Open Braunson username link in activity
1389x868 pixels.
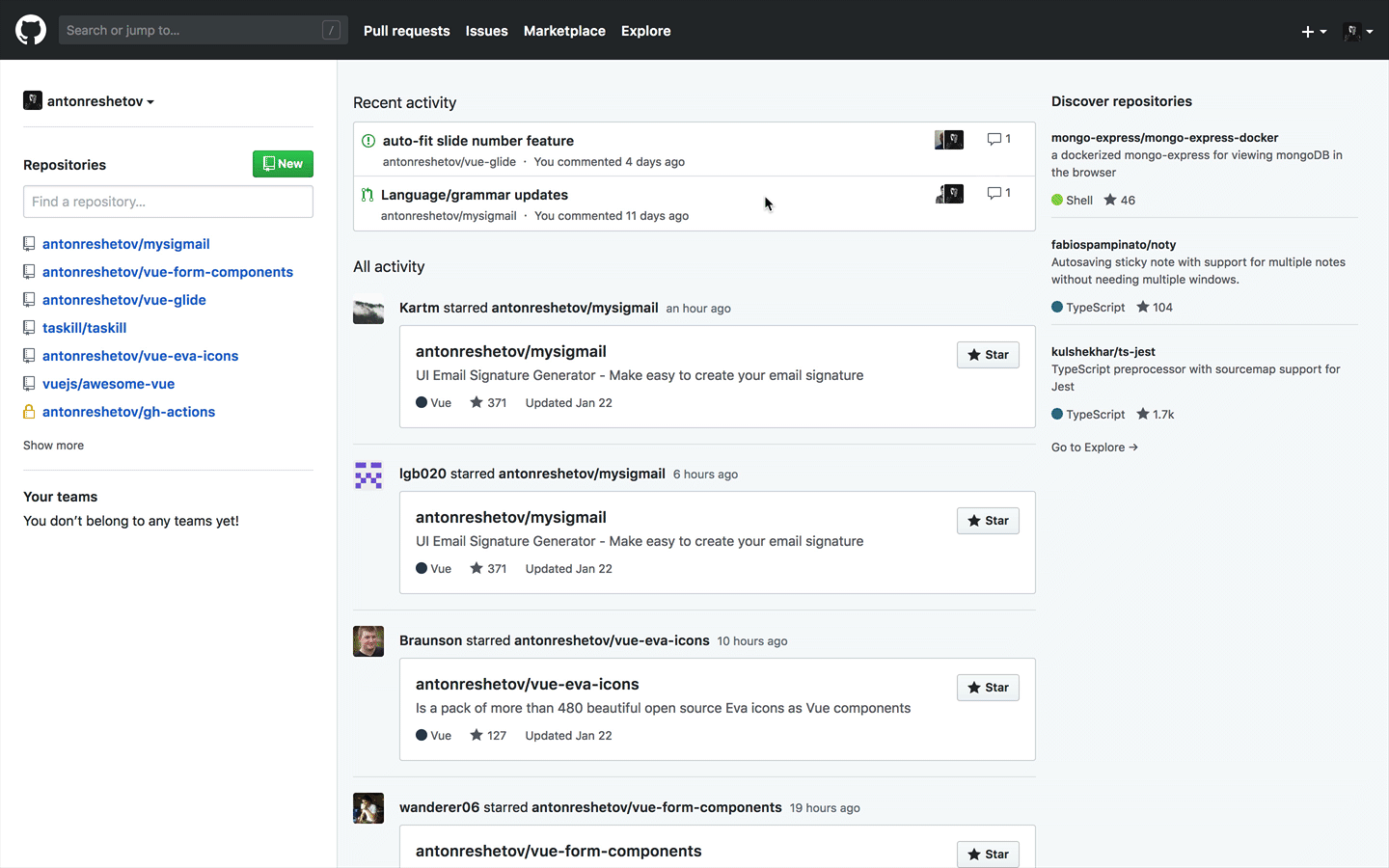[x=430, y=640]
